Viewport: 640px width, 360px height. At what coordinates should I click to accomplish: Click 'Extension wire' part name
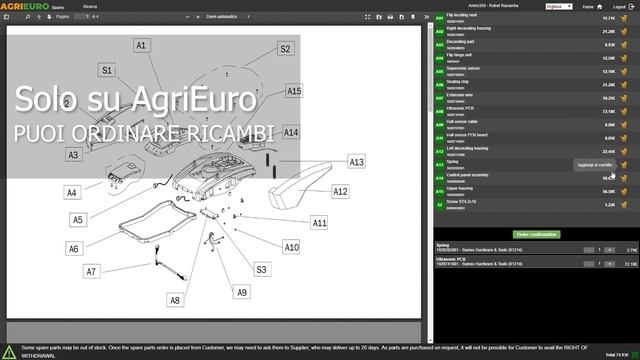459,95
